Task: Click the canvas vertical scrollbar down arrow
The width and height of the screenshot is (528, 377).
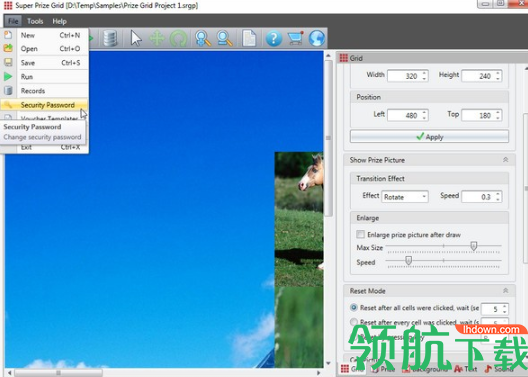Action: 328,363
